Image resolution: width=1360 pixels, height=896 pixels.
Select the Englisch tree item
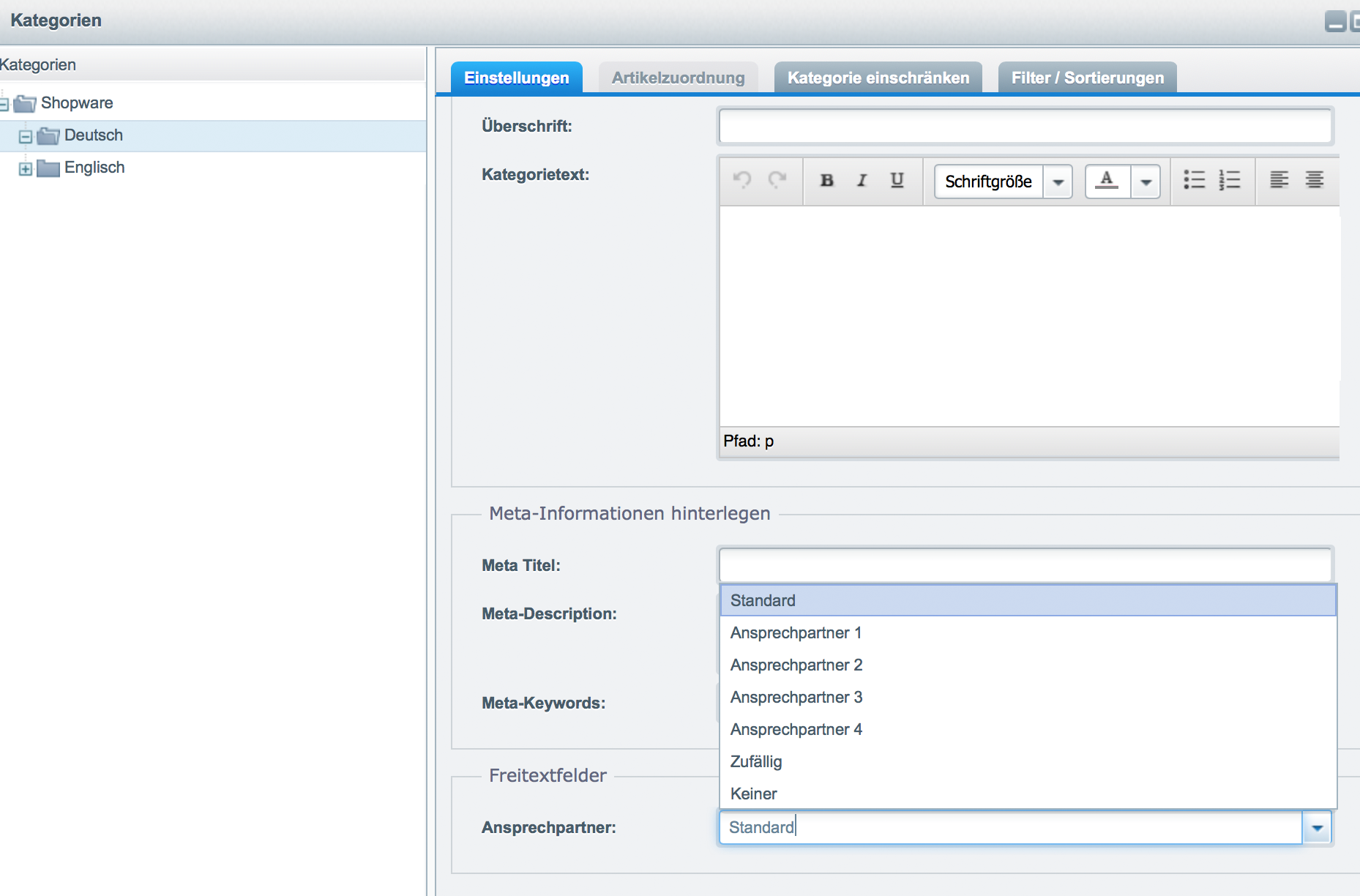tap(213, 168)
